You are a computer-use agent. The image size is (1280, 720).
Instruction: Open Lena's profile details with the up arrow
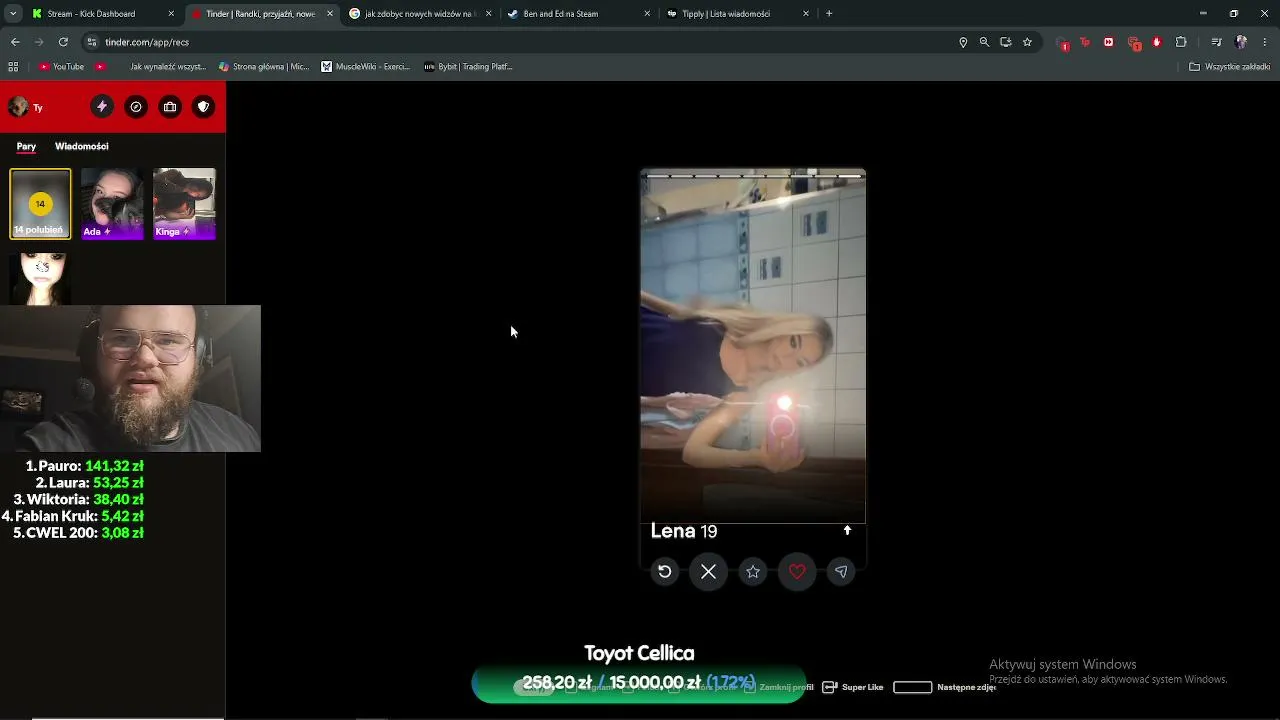[847, 531]
